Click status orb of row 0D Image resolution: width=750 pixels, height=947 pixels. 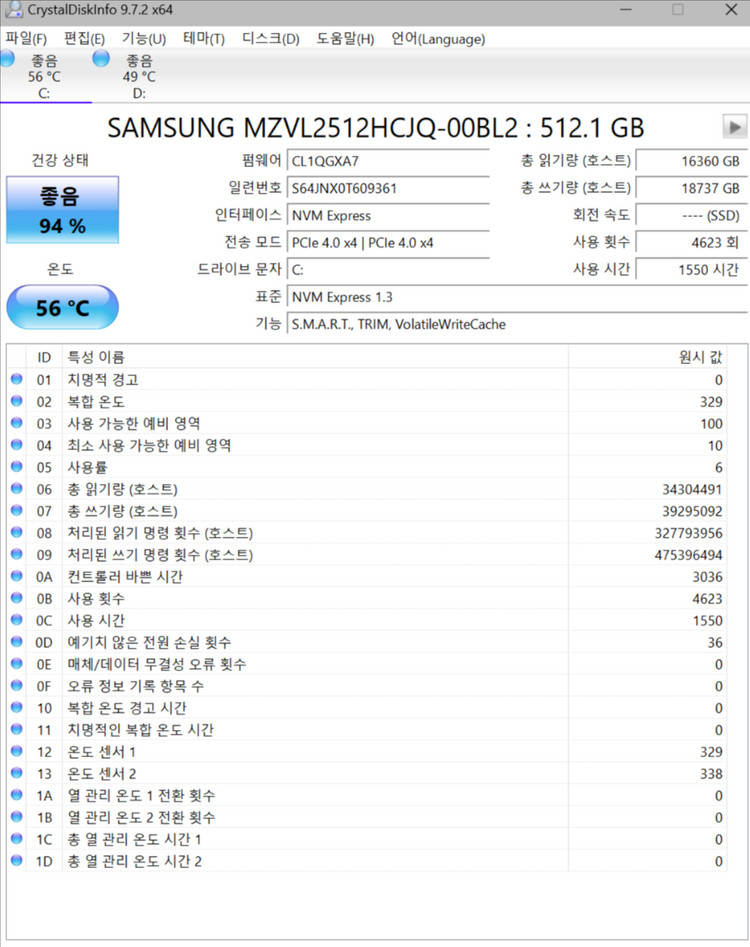(17, 641)
